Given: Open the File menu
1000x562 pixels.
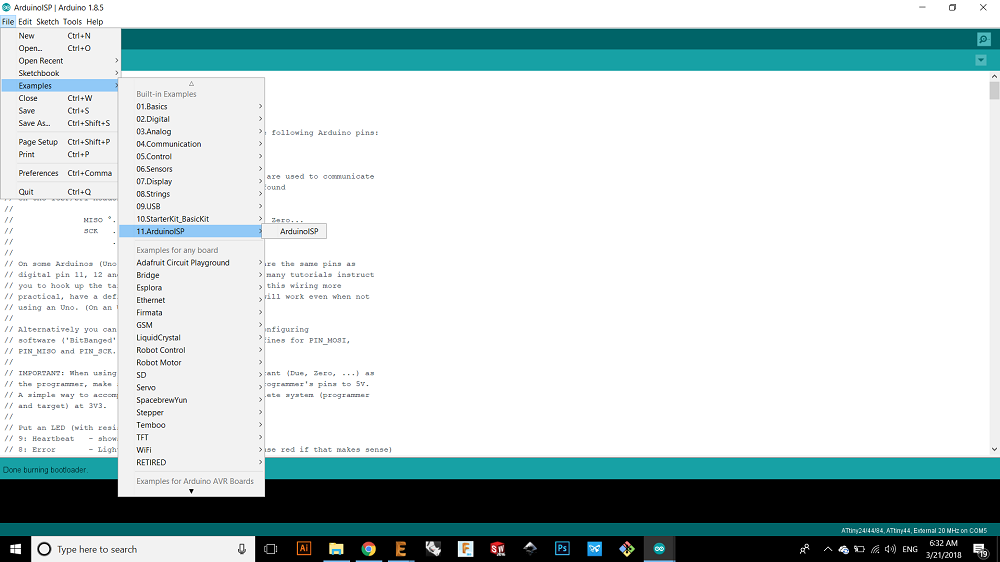Looking at the screenshot, I should 8,22.
